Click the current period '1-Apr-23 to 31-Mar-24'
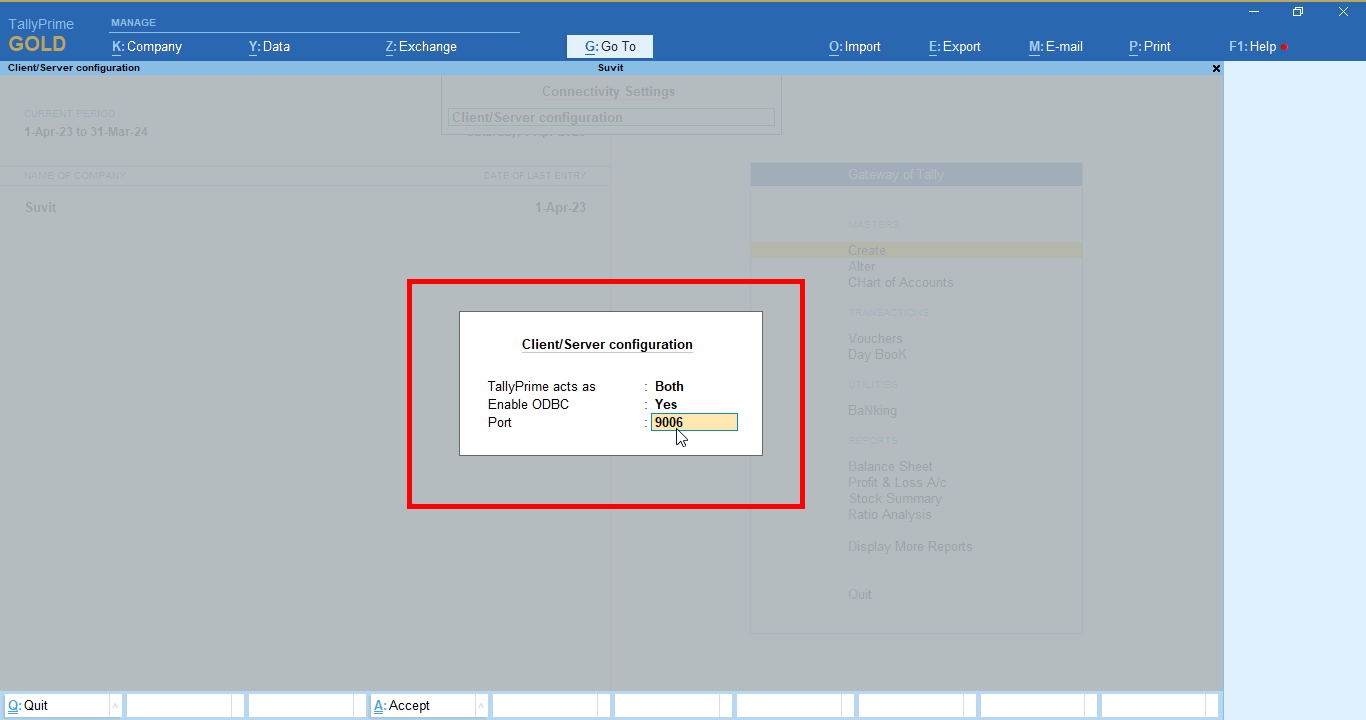 (x=86, y=131)
